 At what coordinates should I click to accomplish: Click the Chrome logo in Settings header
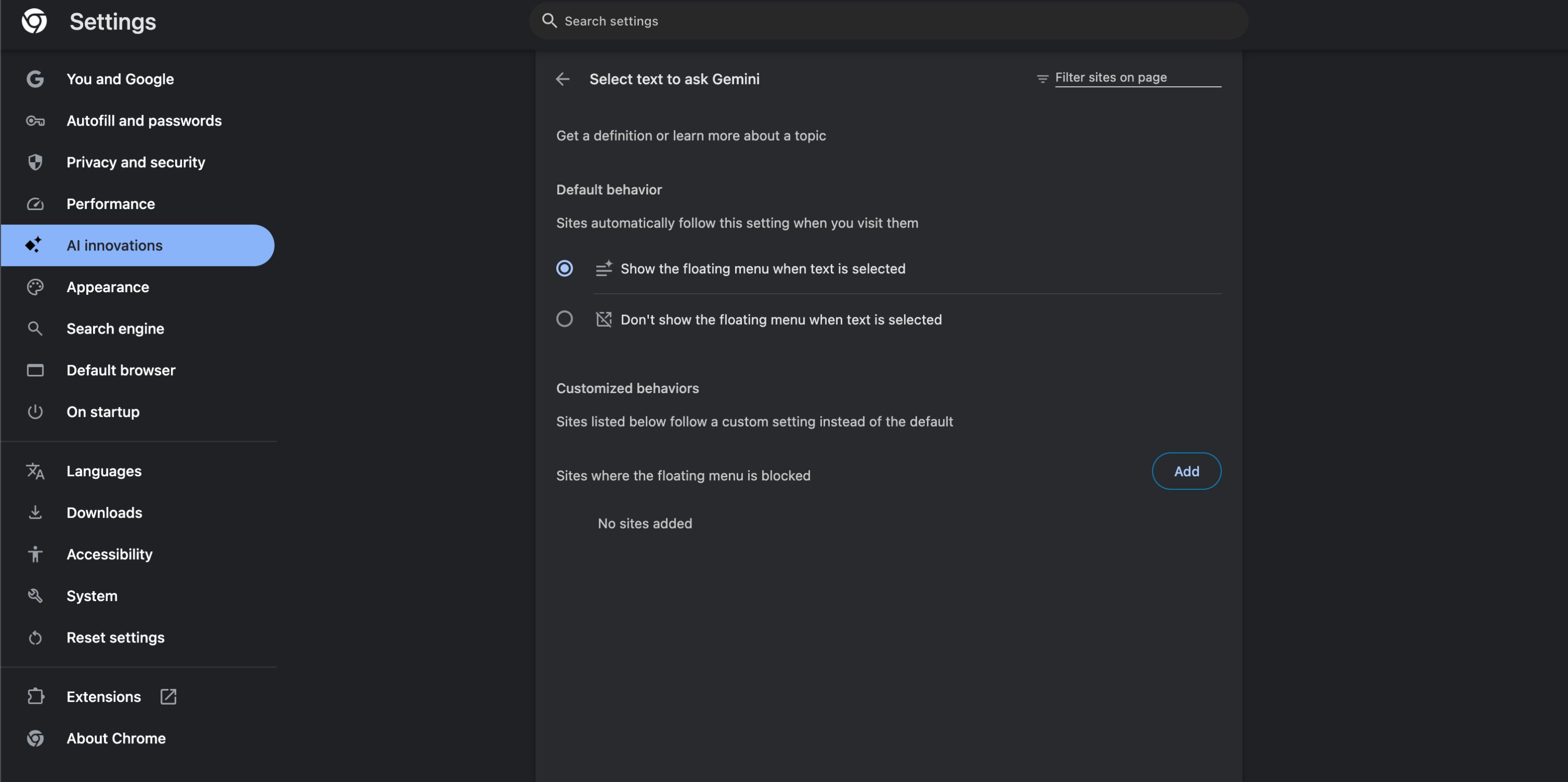pos(34,21)
